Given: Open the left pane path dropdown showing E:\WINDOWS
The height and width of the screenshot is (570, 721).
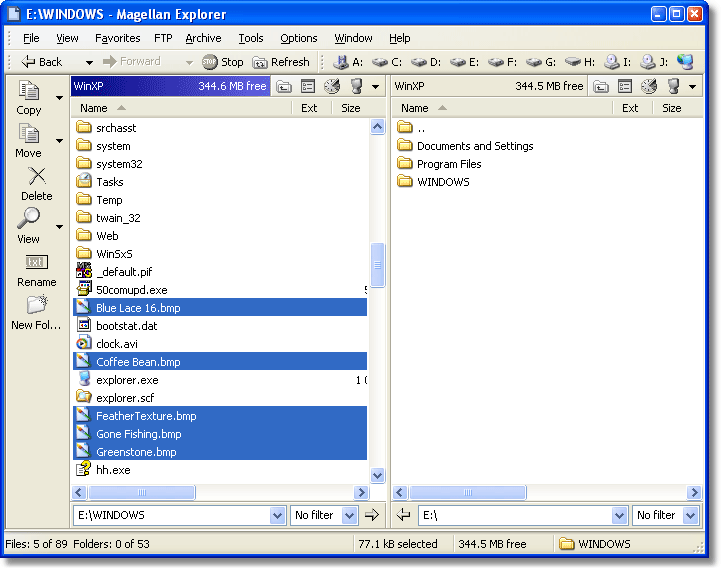Looking at the screenshot, I should pos(278,516).
